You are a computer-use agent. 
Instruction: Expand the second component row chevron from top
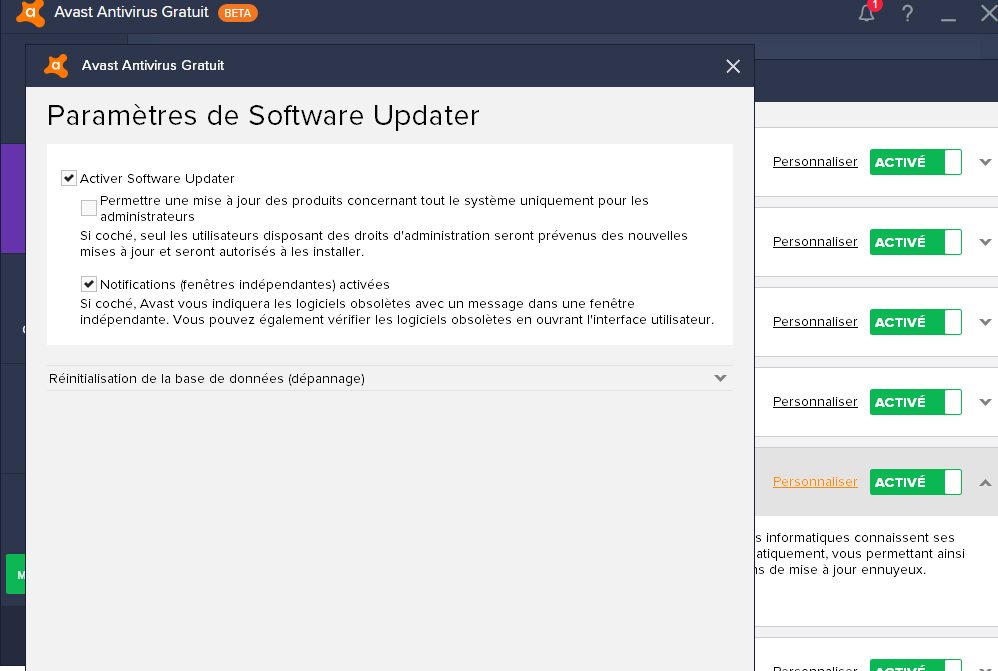point(985,242)
